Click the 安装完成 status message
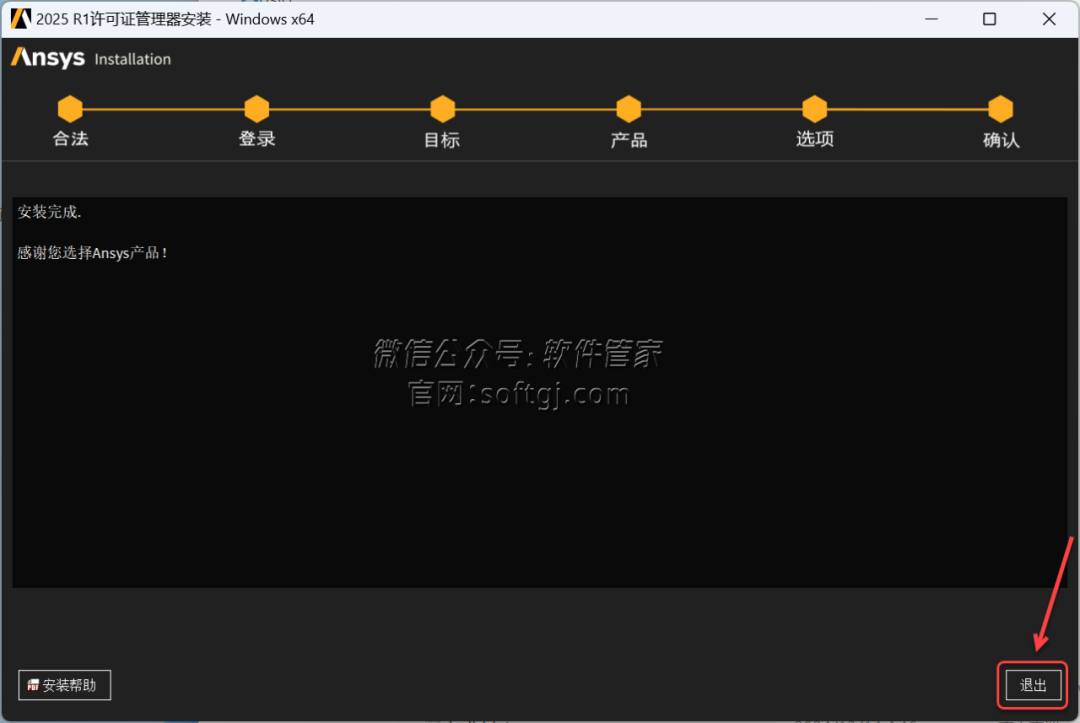 (50, 212)
